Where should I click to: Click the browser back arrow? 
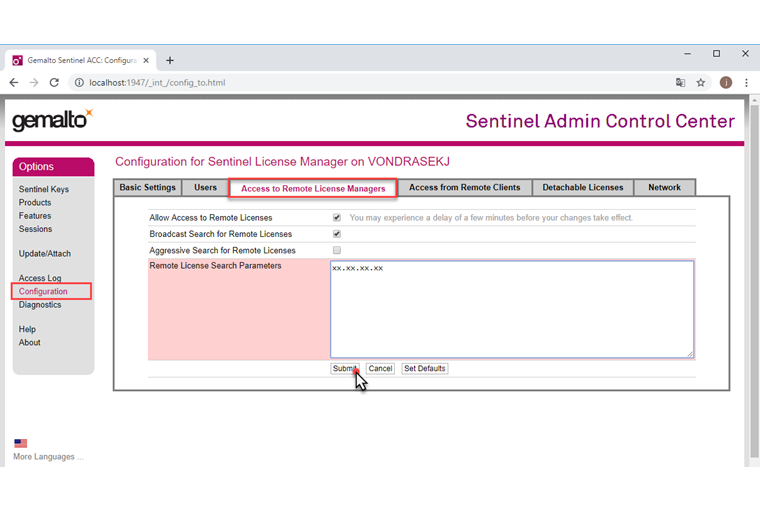tap(14, 82)
